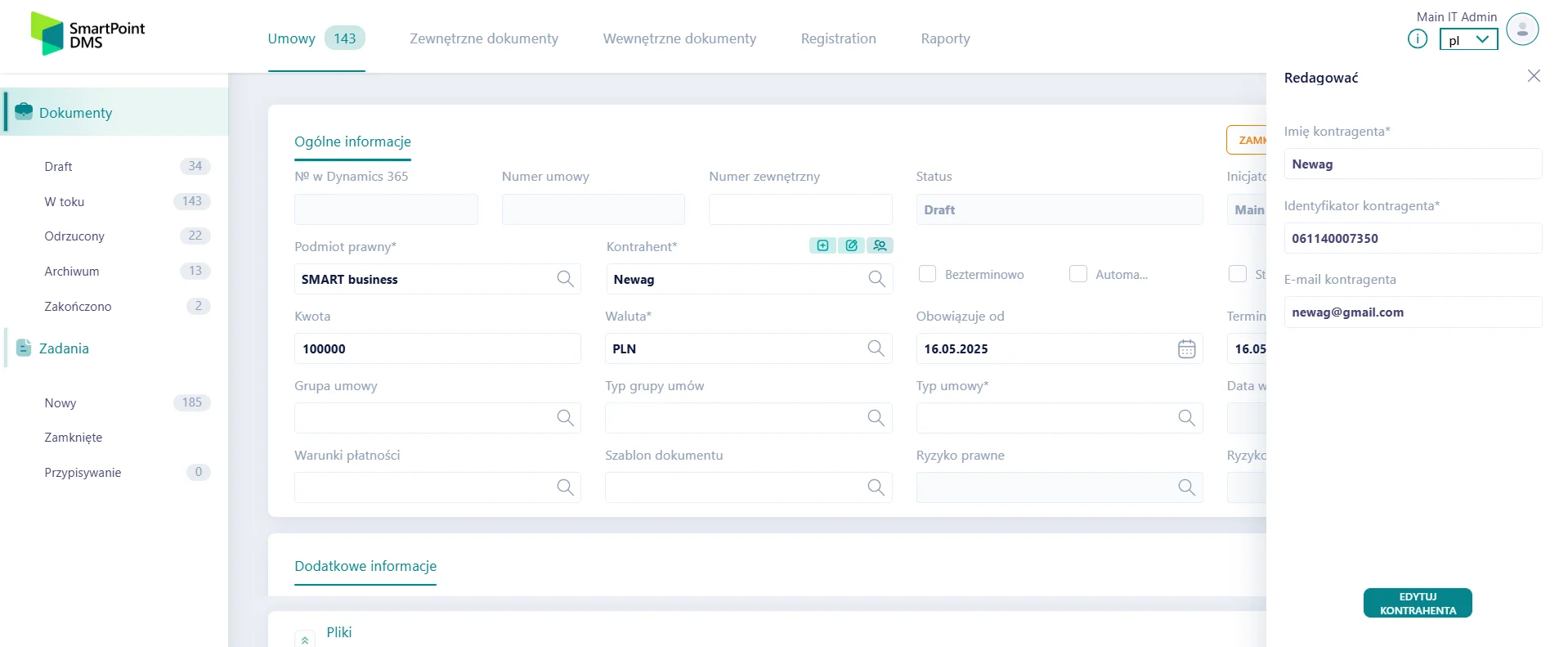The width and height of the screenshot is (1568, 647).
Task: Select the Dodatkowe informacje section tab
Action: [365, 566]
